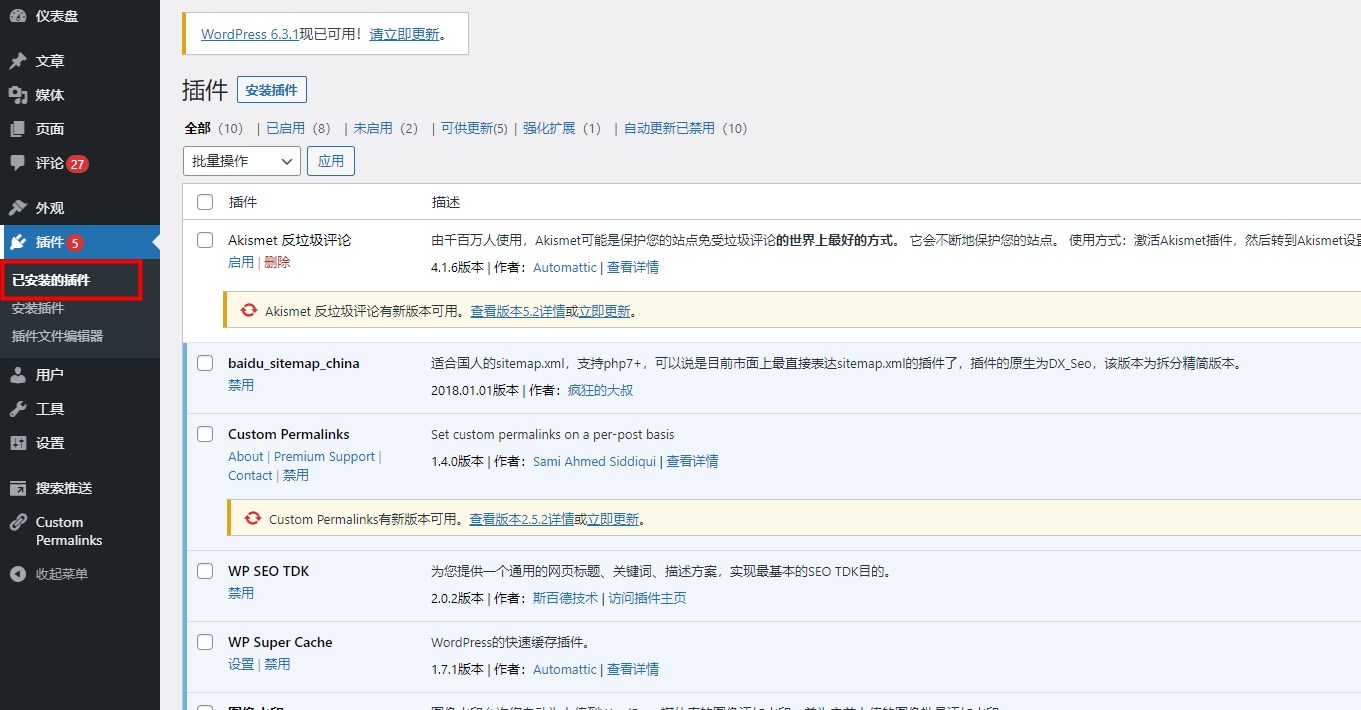This screenshot has width=1361, height=710.
Task: Filter plugins by 已启用 tab
Action: click(x=285, y=128)
